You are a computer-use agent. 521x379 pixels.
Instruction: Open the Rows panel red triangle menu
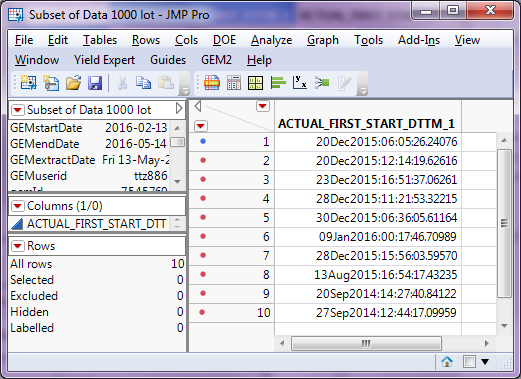(18, 246)
